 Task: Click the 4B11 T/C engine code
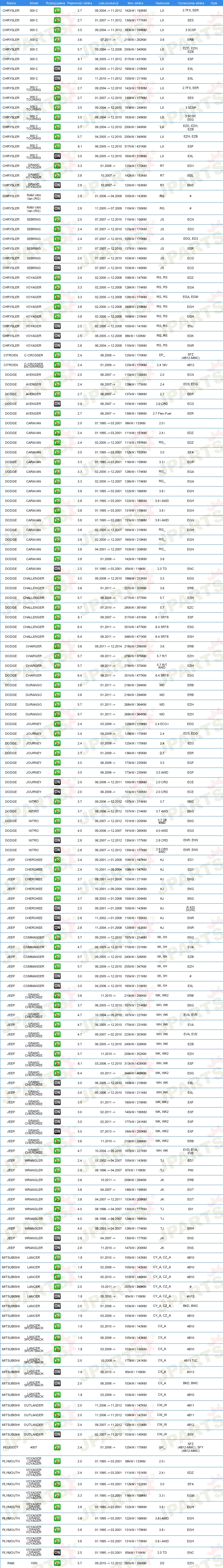tap(191, 1361)
